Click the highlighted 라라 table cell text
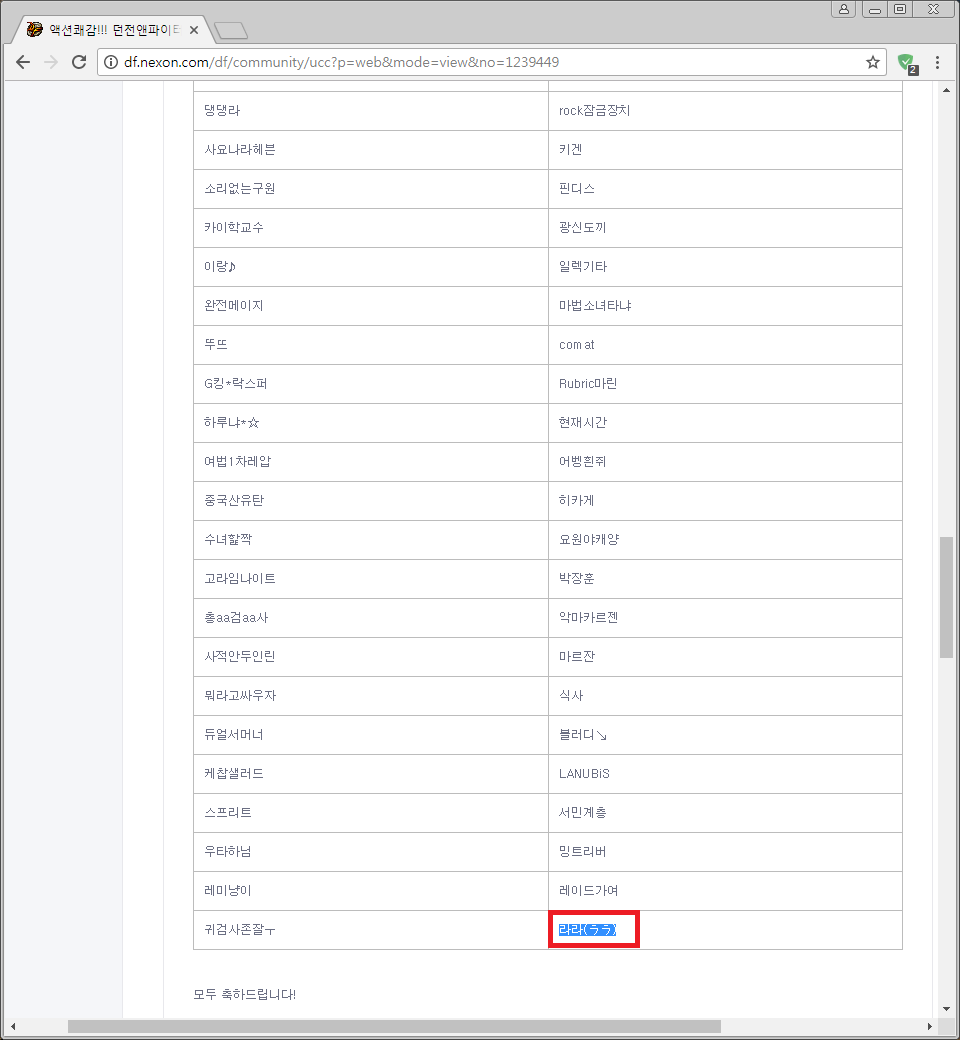 pyautogui.click(x=587, y=930)
